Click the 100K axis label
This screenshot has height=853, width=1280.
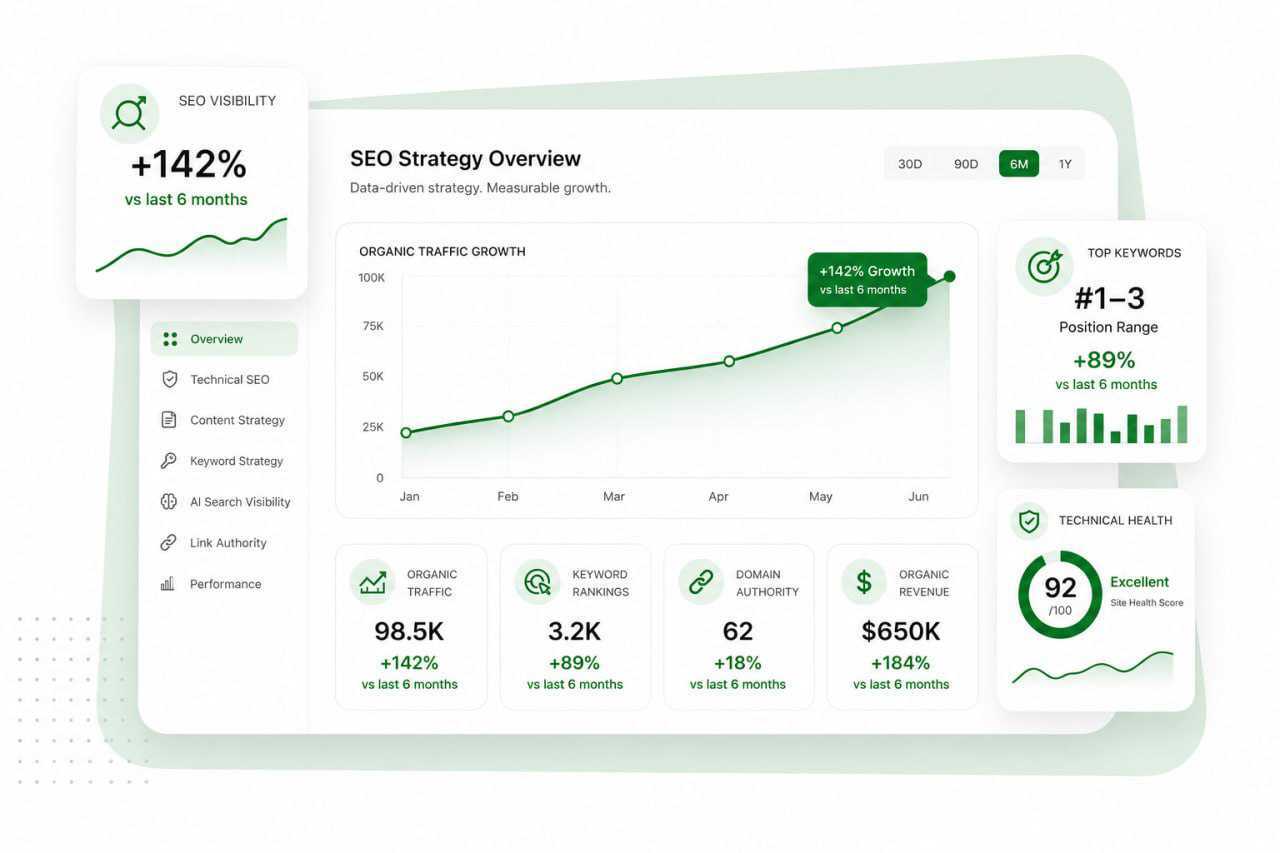[x=371, y=277]
